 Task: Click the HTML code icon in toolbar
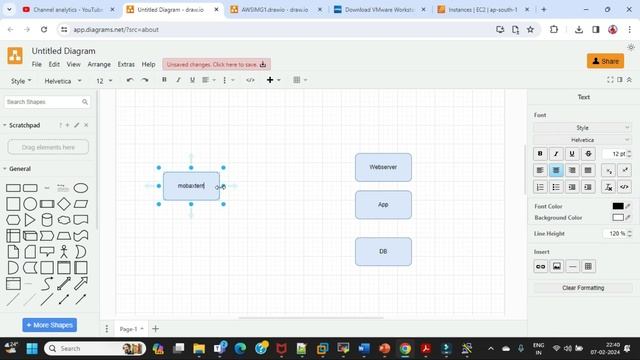tap(250, 80)
